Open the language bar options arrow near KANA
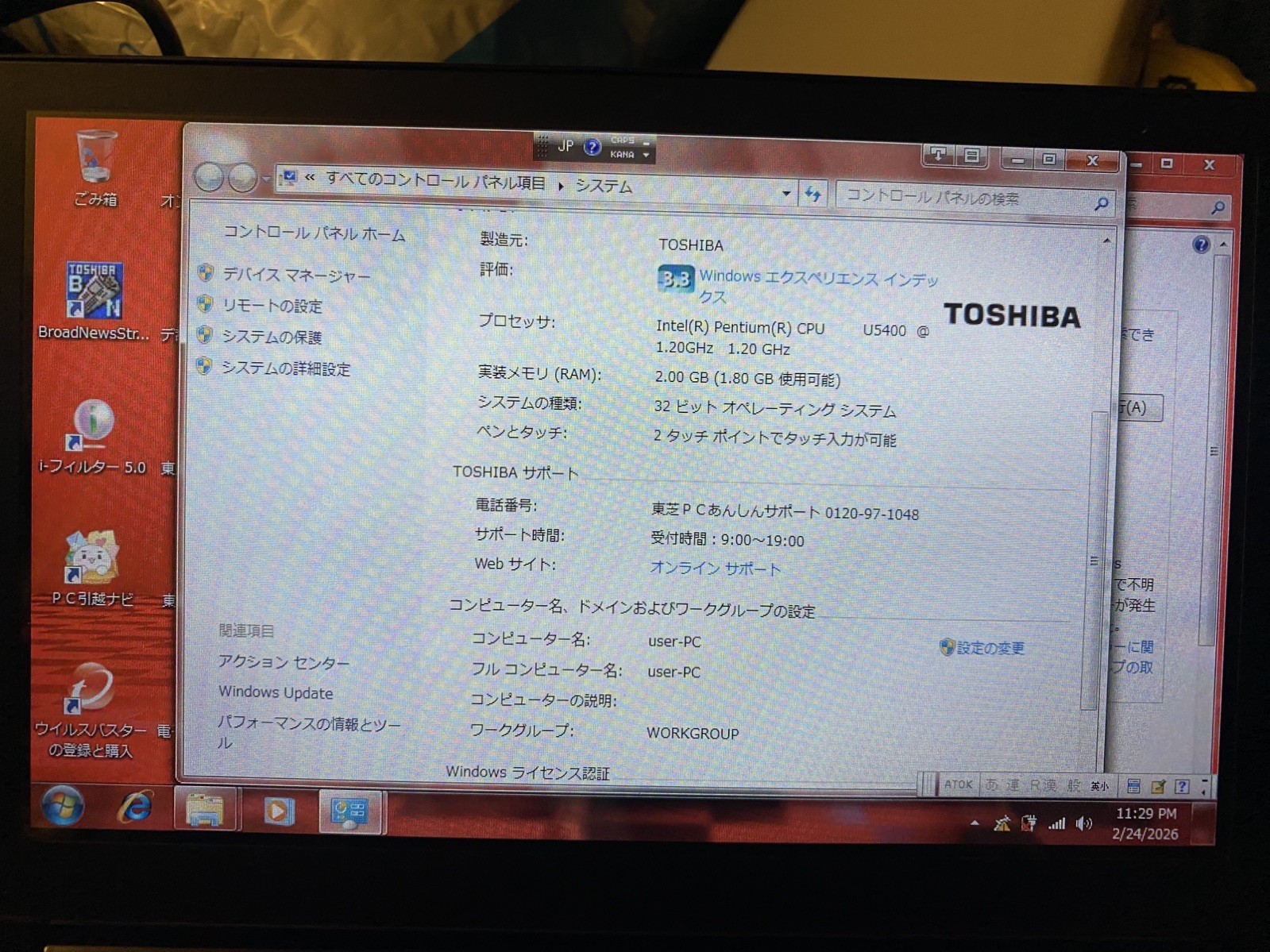1270x952 pixels. pyautogui.click(x=646, y=154)
